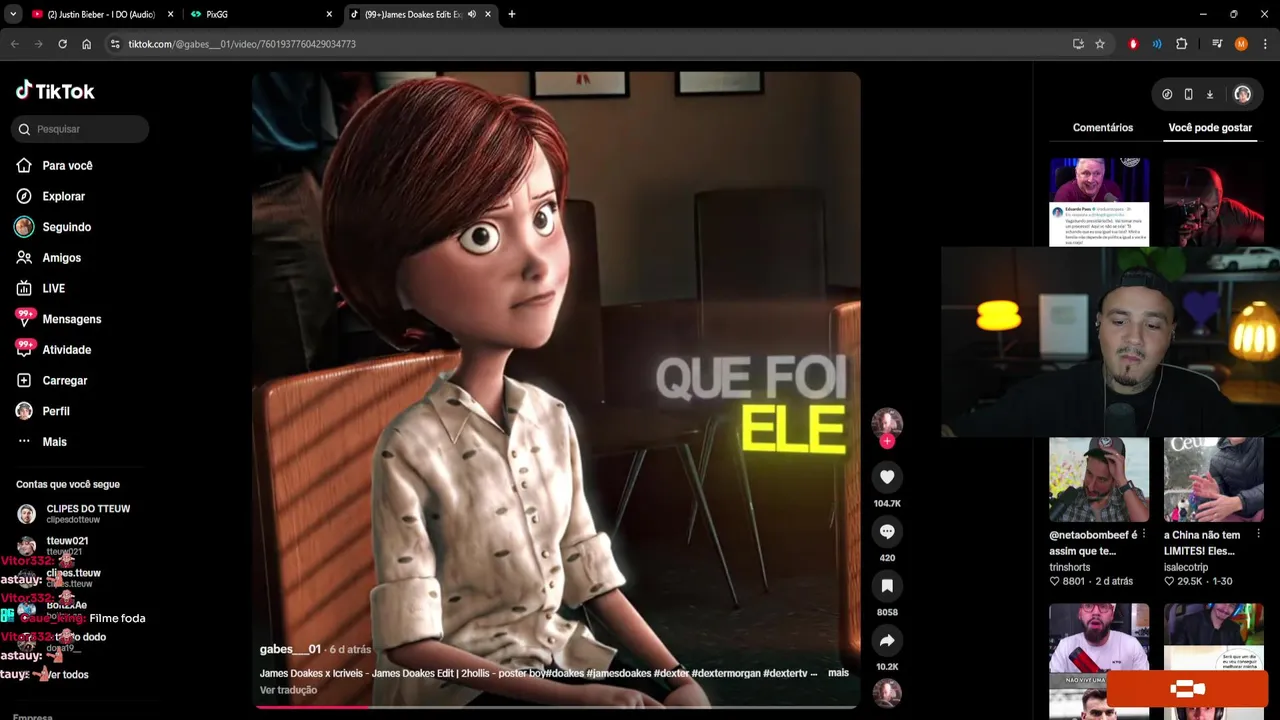
Task: Select the Comentários tab
Action: coord(1103,128)
